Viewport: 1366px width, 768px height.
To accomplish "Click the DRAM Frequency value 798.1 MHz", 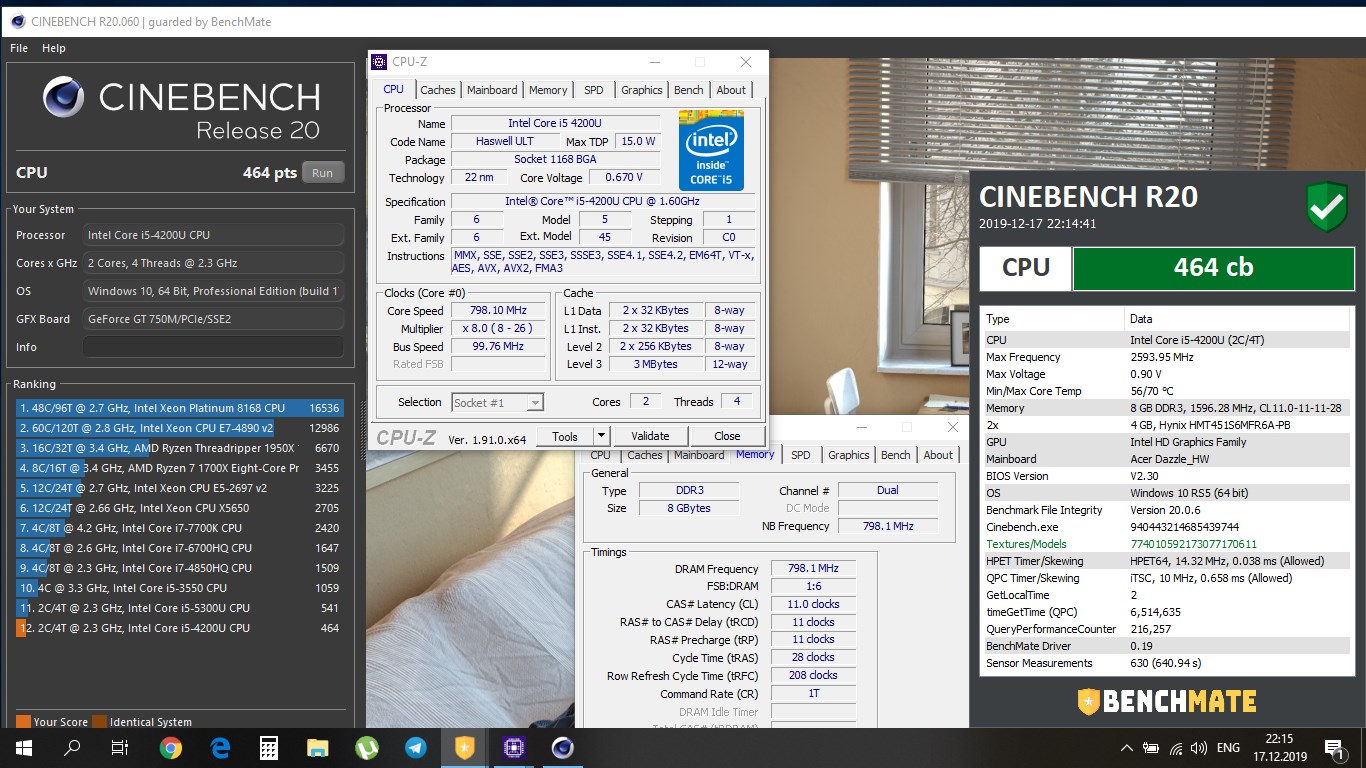I will [812, 568].
